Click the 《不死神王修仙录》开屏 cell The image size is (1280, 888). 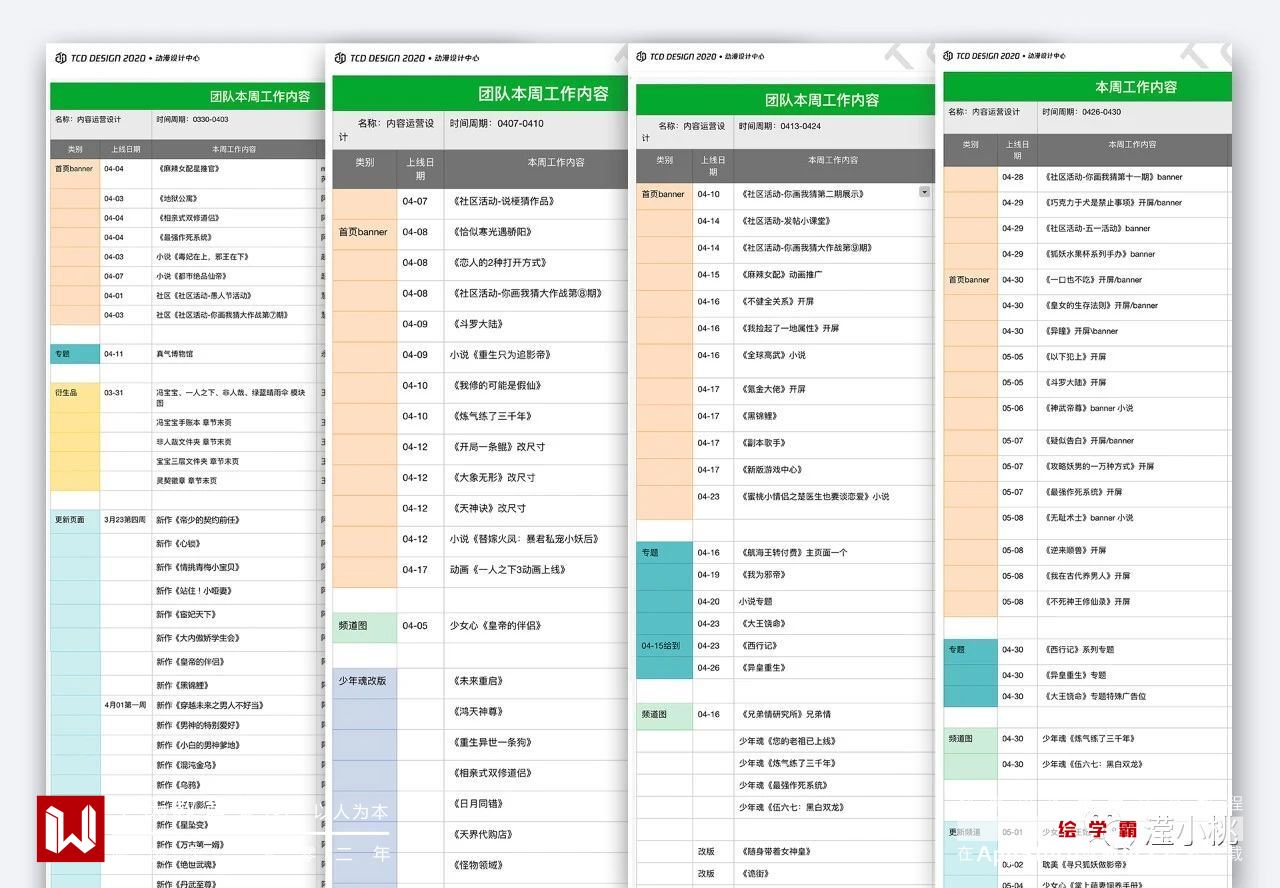coord(1134,602)
